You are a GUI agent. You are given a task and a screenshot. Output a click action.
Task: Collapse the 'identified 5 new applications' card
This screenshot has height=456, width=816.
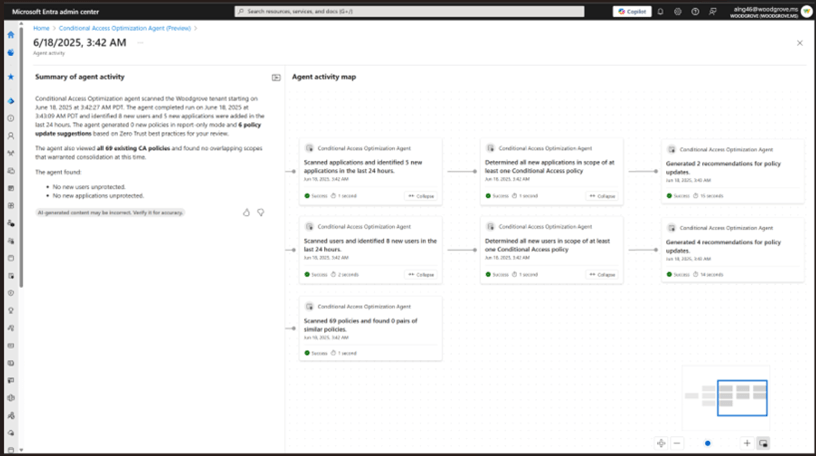[421, 196]
